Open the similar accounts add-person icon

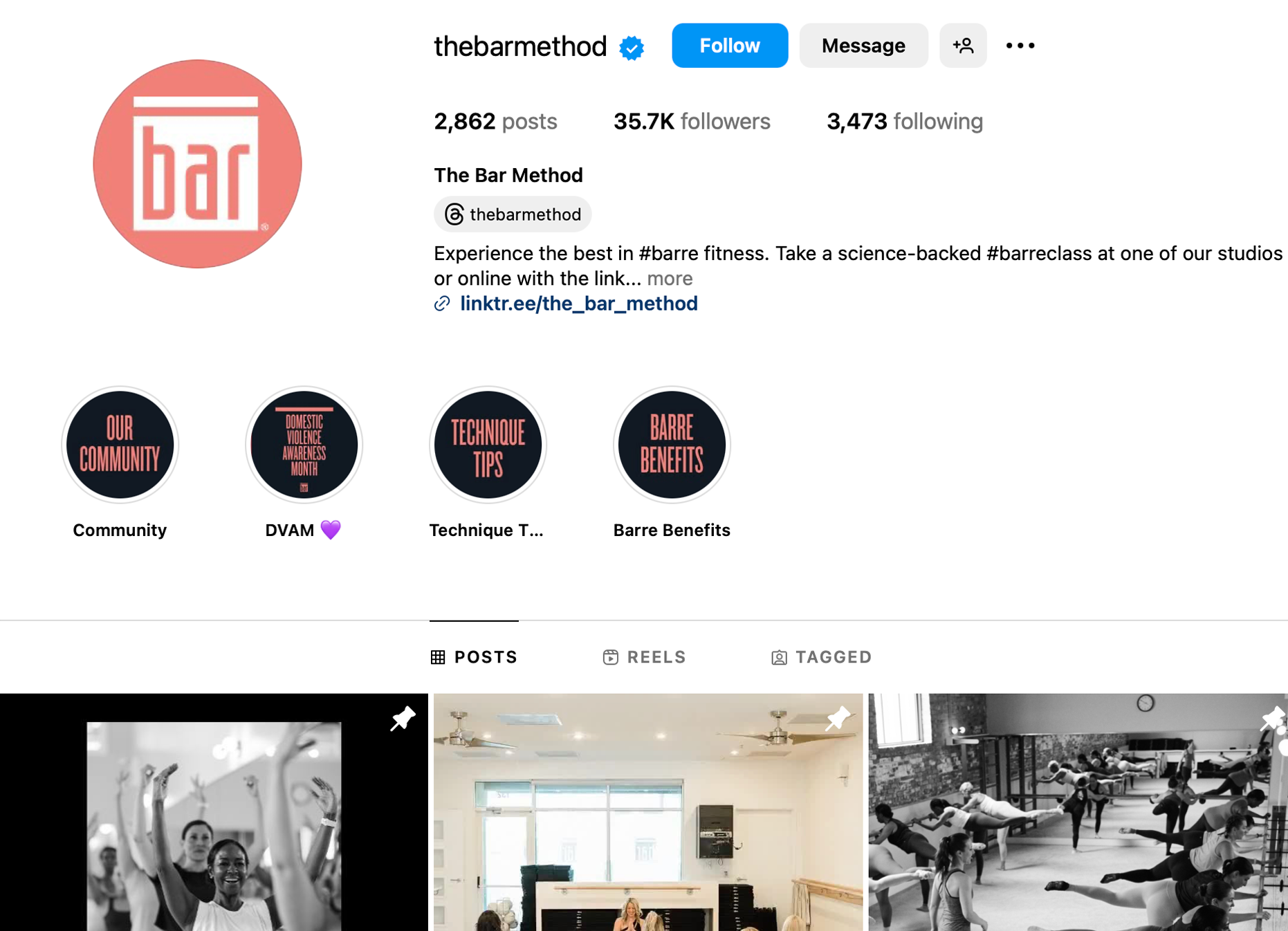pos(963,46)
